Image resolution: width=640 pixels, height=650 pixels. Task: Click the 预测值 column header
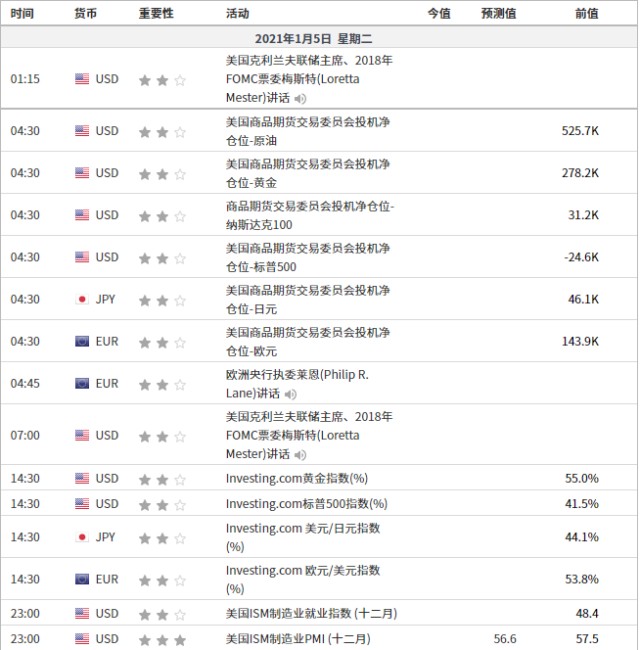pyautogui.click(x=499, y=14)
